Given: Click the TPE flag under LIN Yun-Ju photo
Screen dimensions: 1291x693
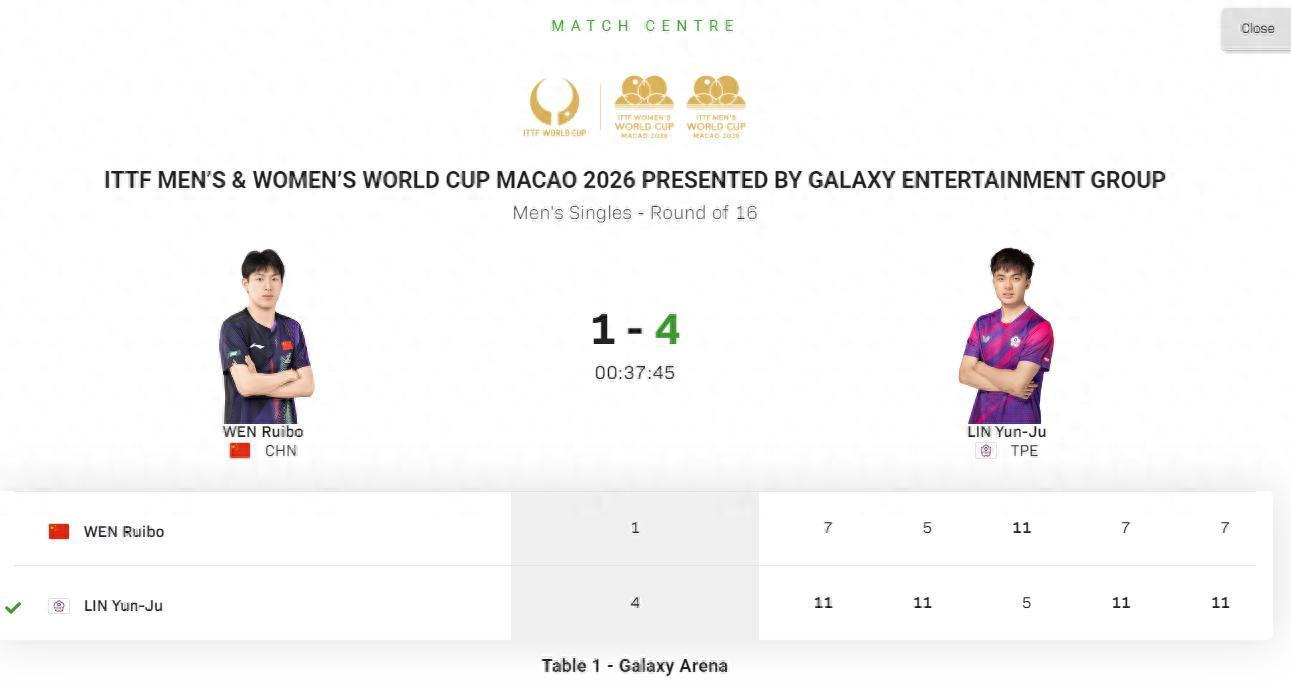Looking at the screenshot, I should click(x=986, y=451).
